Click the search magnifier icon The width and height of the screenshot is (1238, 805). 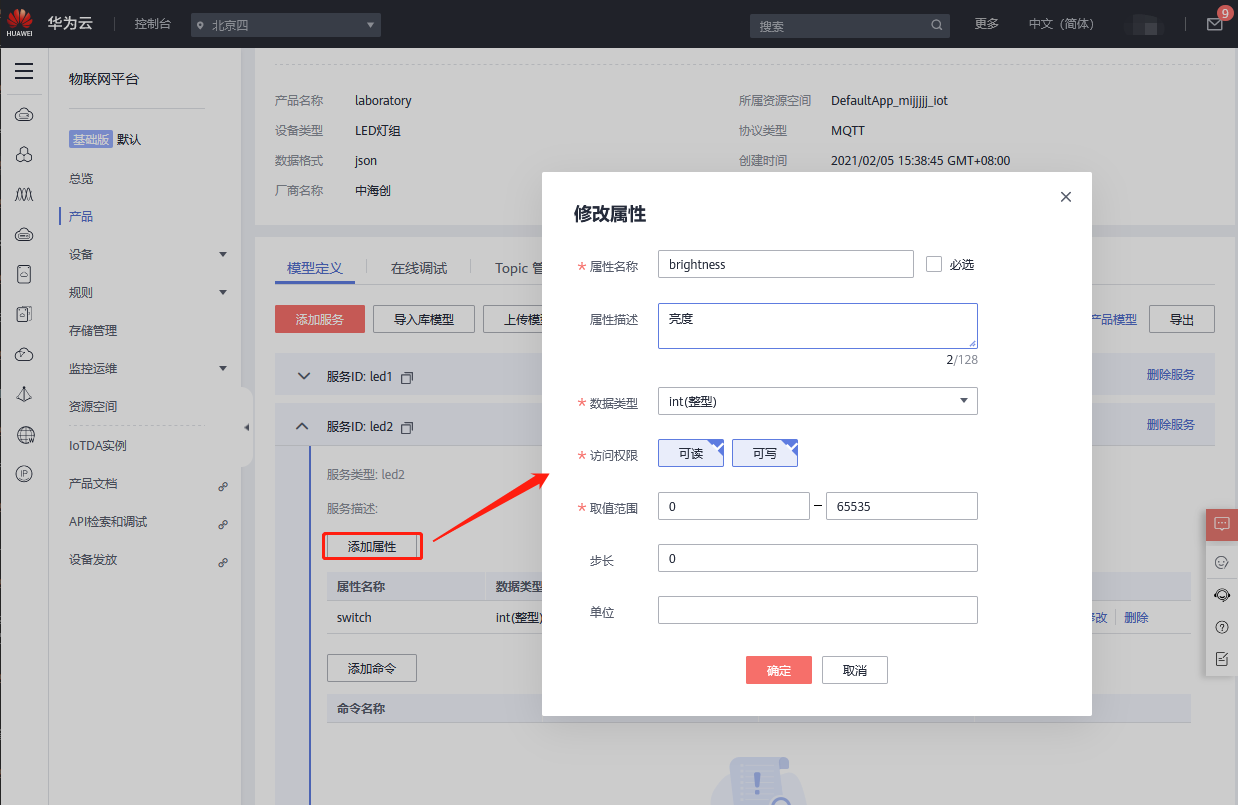(x=937, y=25)
